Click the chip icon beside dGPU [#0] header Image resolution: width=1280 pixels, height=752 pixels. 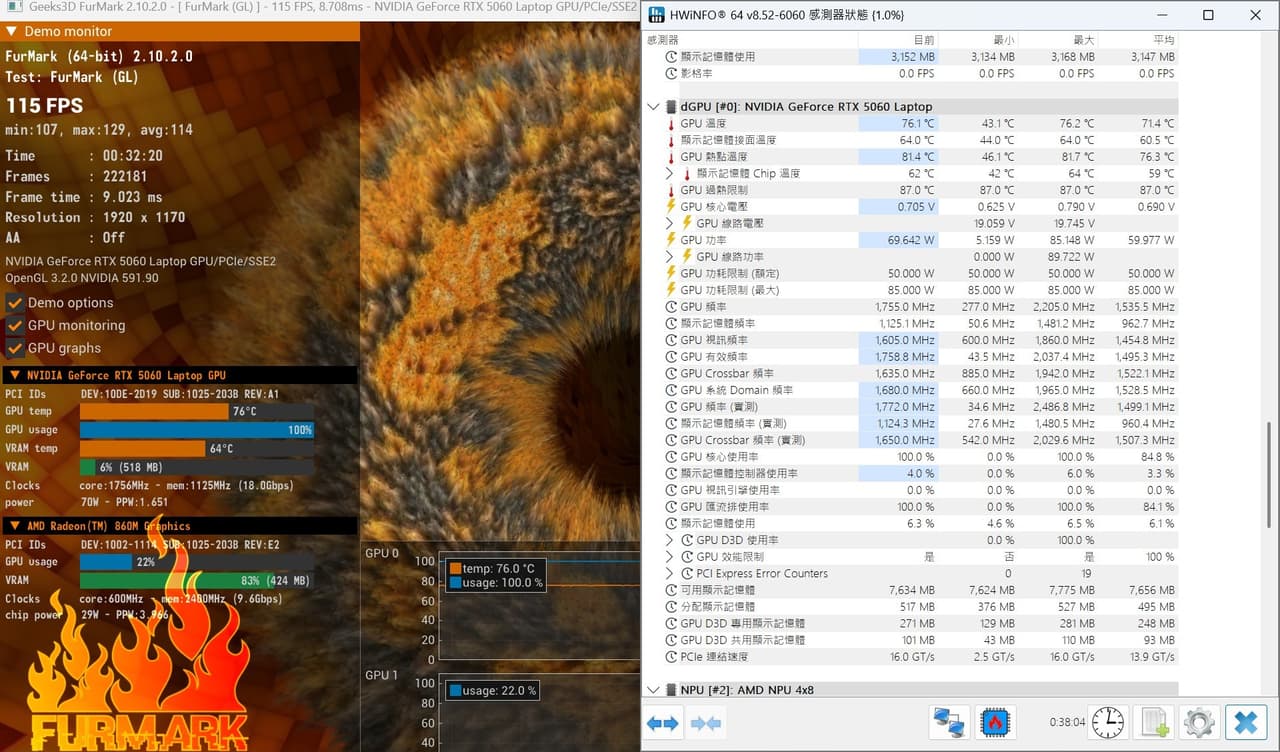coord(671,107)
